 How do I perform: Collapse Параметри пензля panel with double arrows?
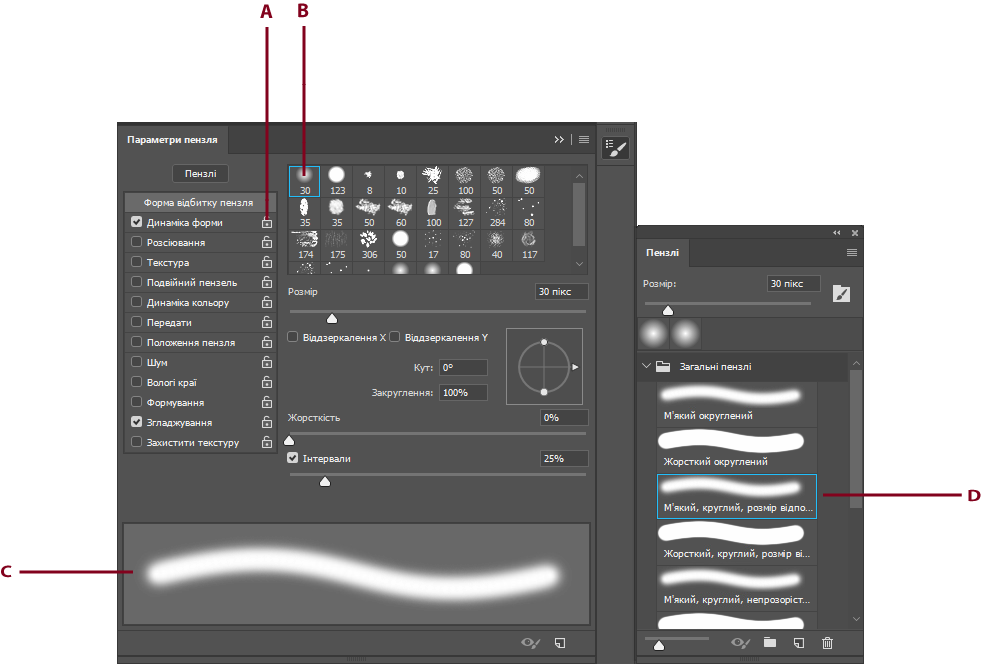point(559,140)
